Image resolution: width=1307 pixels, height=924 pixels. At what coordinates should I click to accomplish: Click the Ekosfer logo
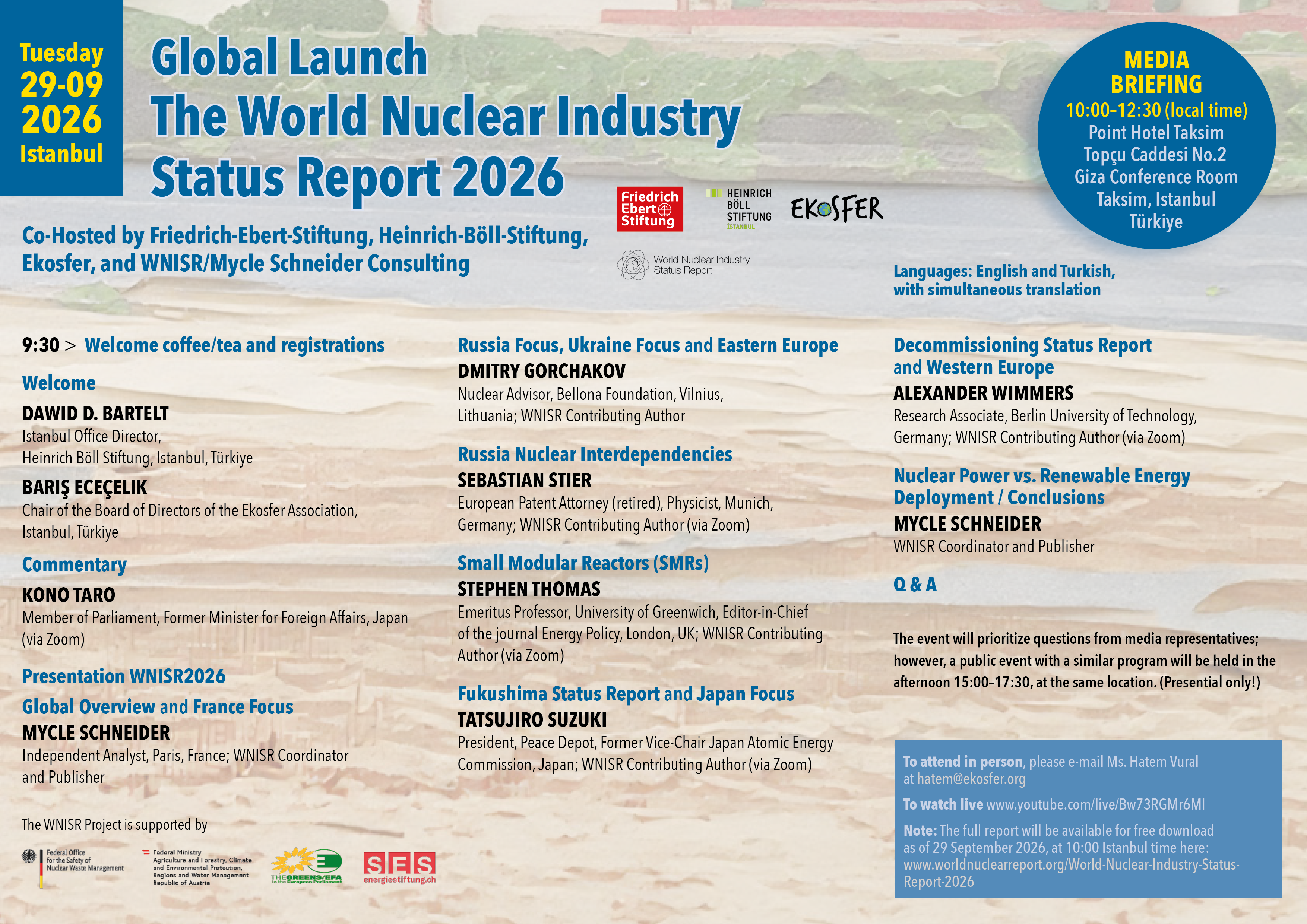click(837, 209)
